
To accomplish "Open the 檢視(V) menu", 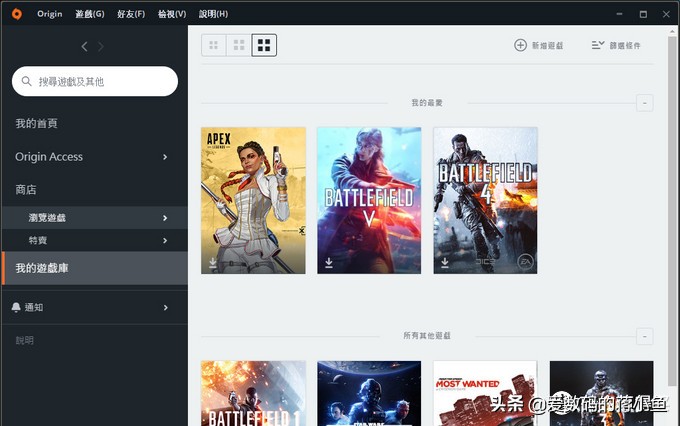I will tap(172, 14).
